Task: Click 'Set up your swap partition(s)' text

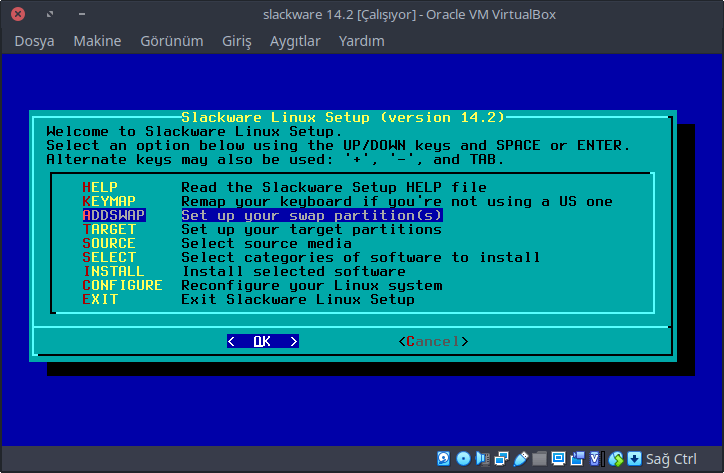Action: [x=312, y=215]
